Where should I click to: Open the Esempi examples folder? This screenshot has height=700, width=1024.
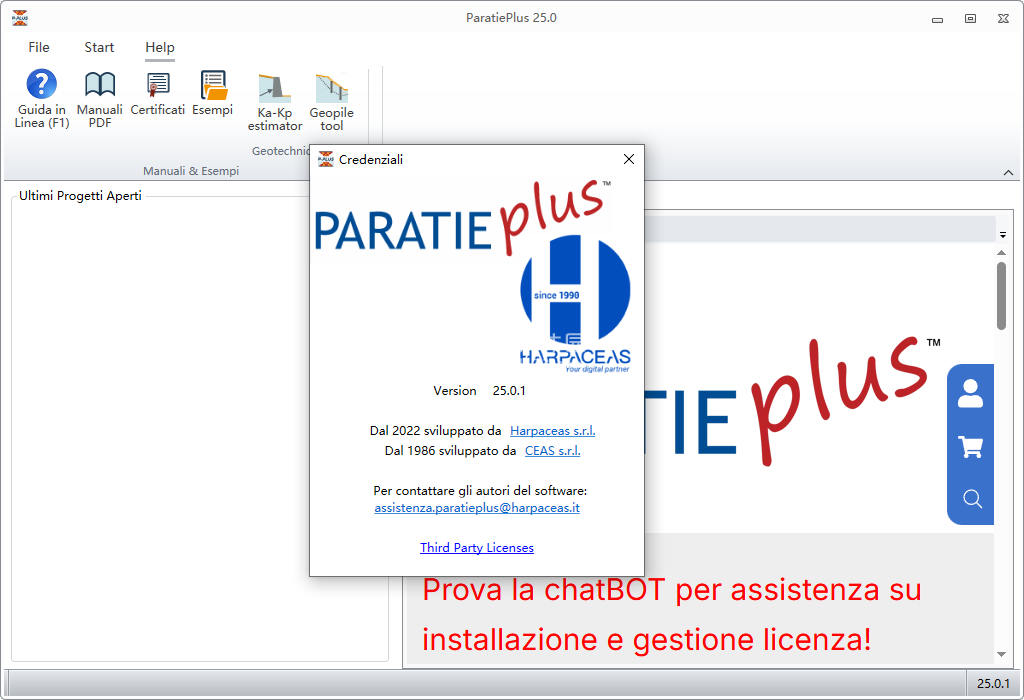[x=212, y=93]
